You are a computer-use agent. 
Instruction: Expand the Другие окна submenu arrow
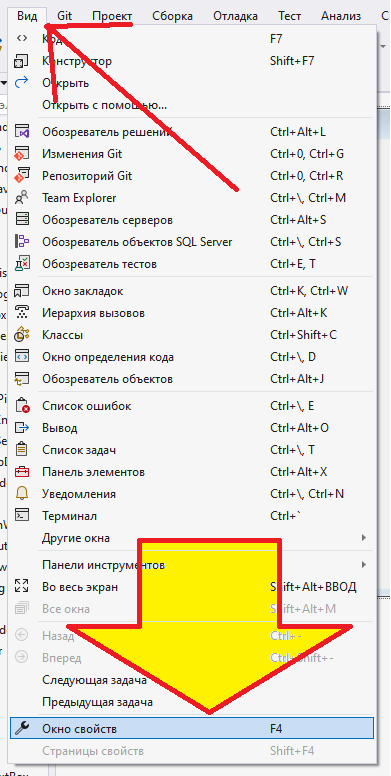point(364,537)
